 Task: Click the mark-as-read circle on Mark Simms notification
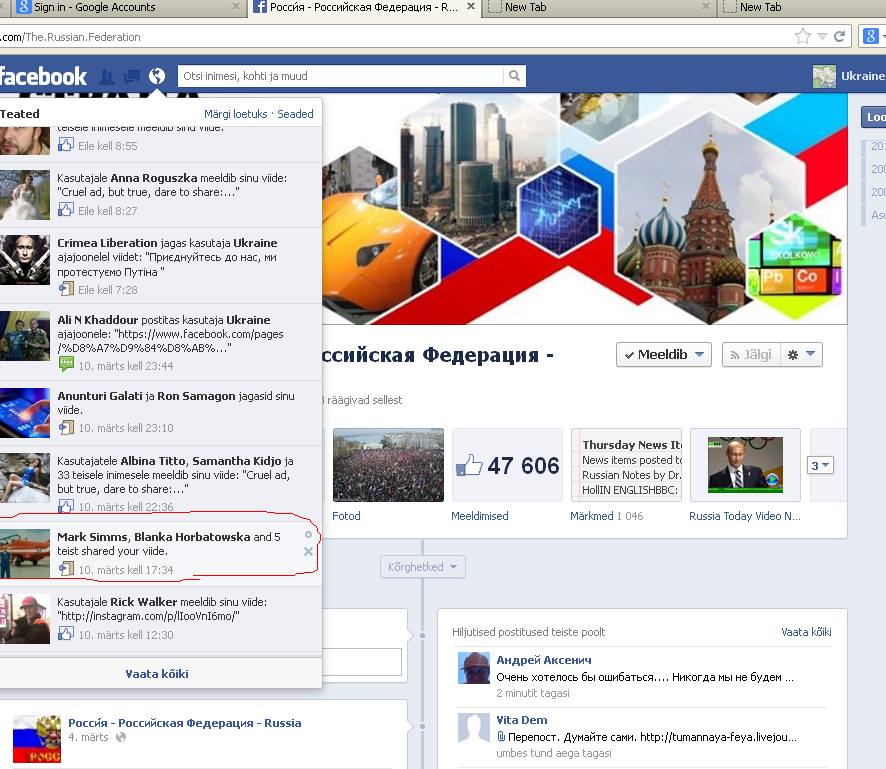tap(309, 535)
